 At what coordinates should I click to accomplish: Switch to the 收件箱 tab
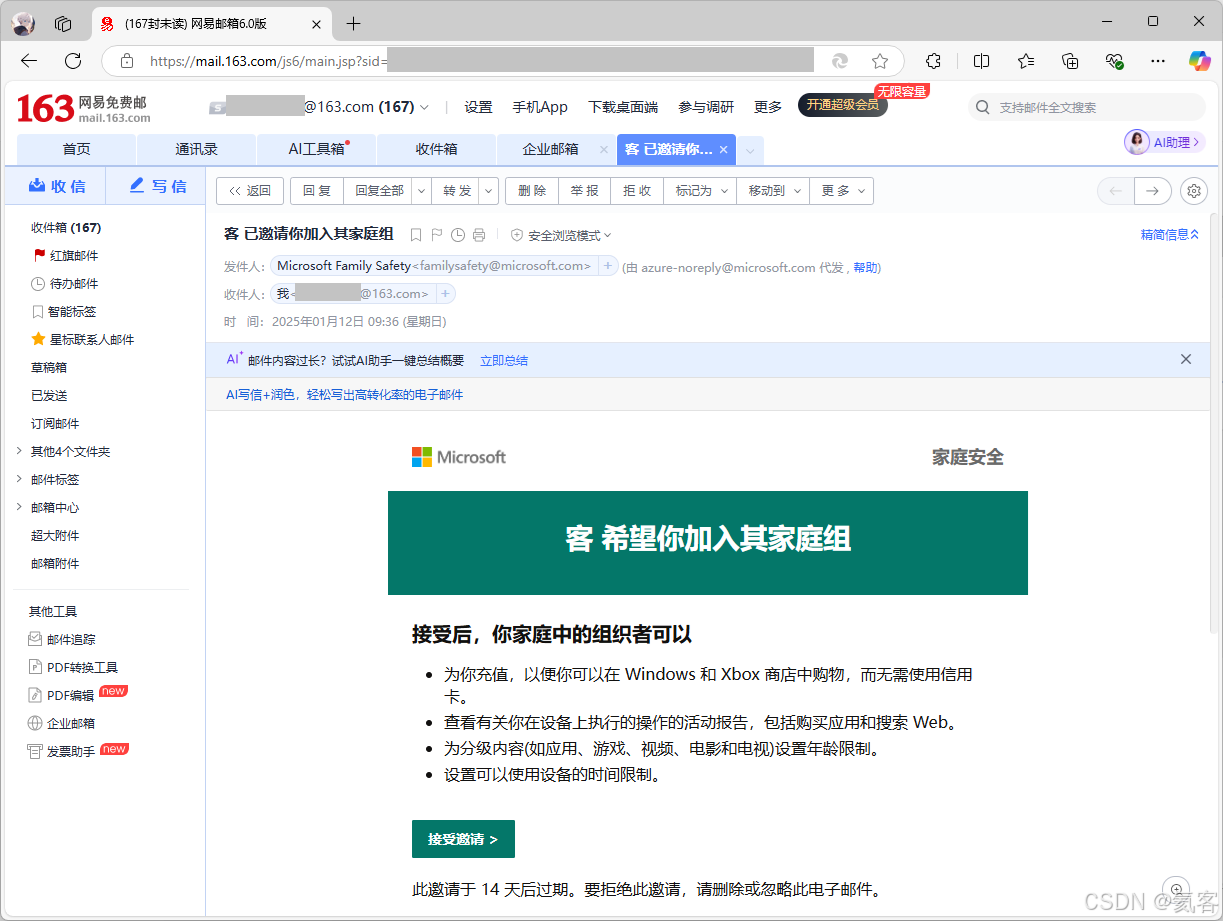click(437, 149)
